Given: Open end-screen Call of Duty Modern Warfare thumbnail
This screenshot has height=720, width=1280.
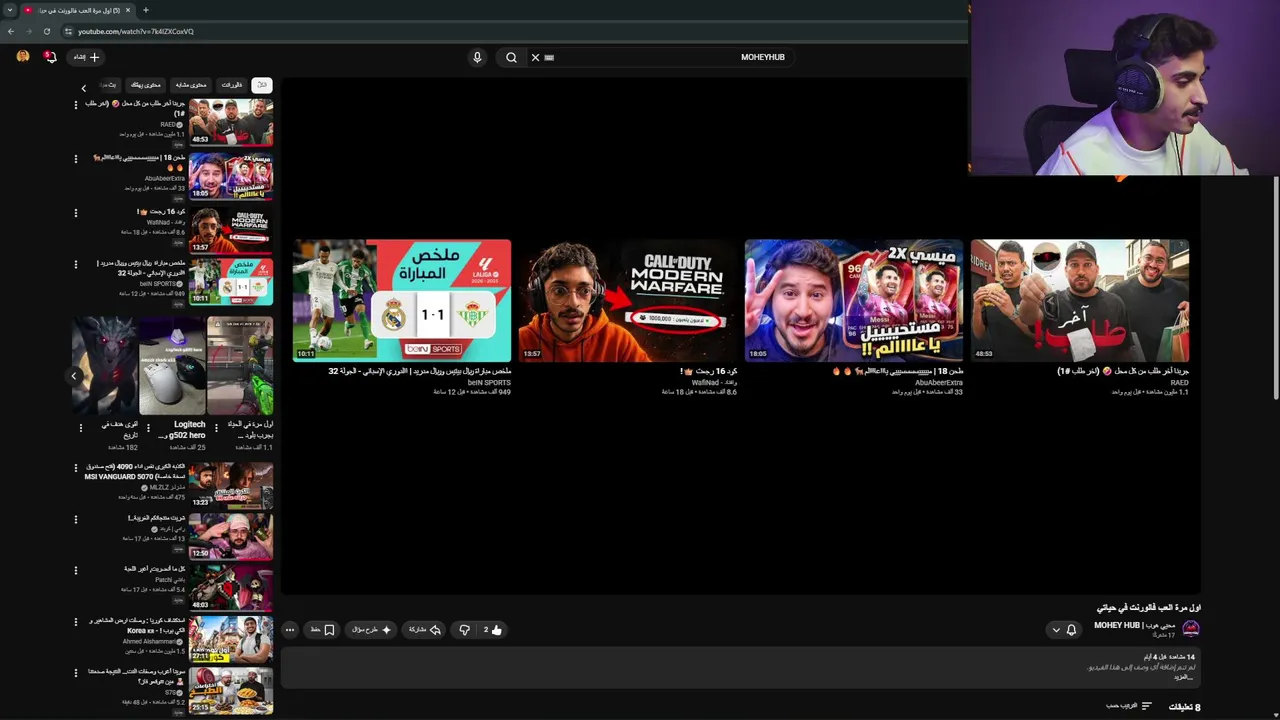Looking at the screenshot, I should click(x=628, y=300).
